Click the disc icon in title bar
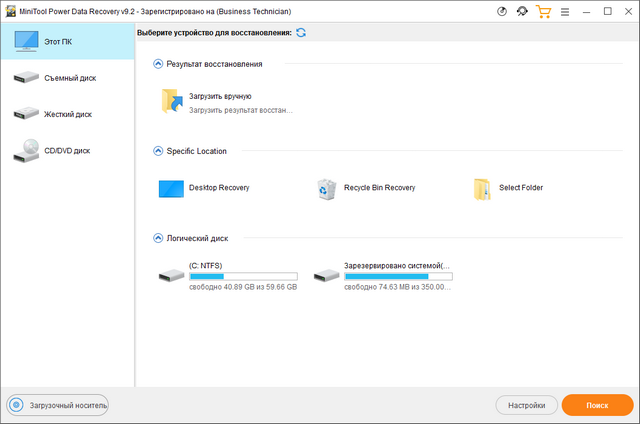The height and width of the screenshot is (424, 640). pos(501,11)
